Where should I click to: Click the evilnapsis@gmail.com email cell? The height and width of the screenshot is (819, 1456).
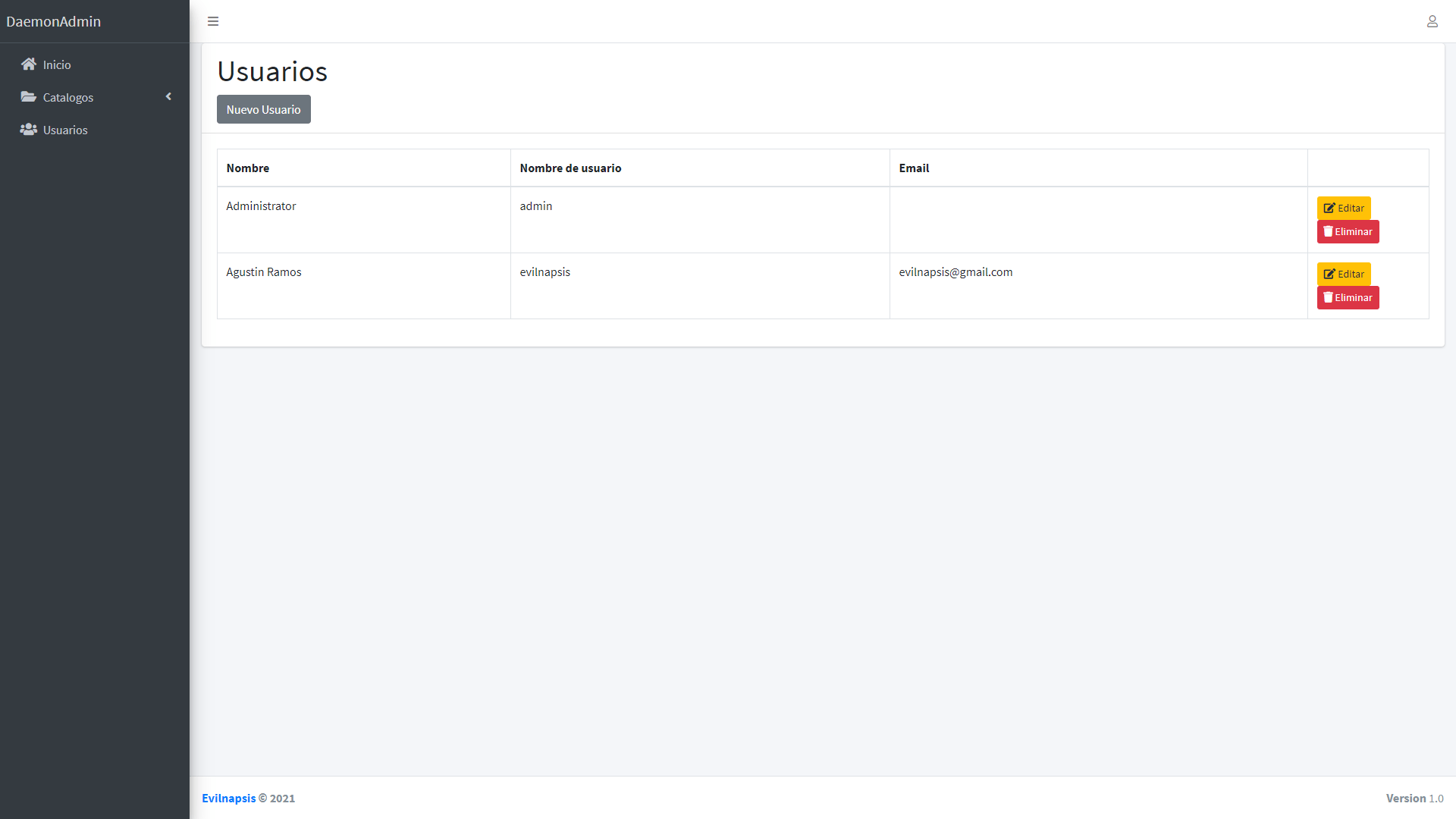click(x=955, y=272)
